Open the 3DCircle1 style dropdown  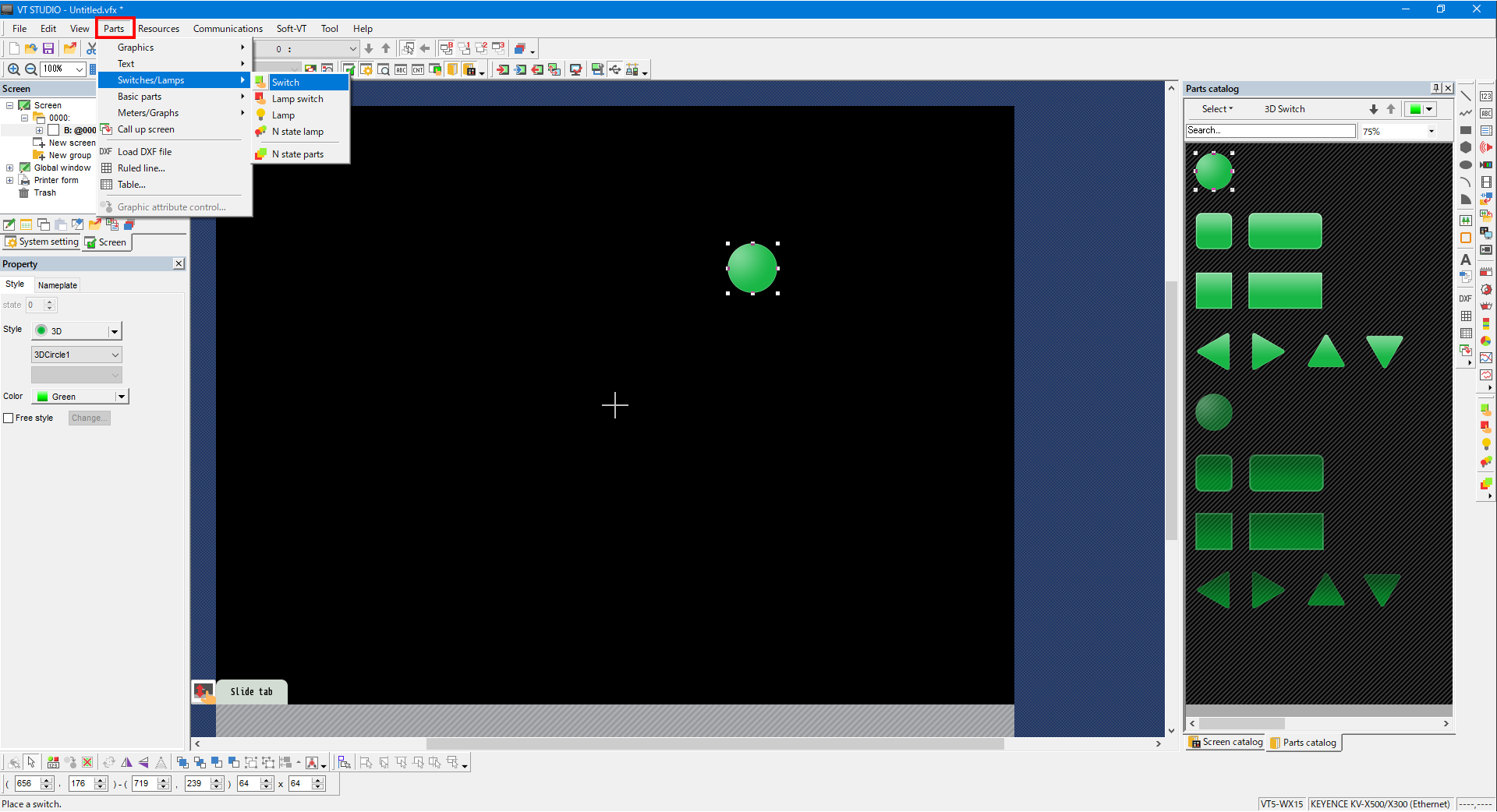115,355
